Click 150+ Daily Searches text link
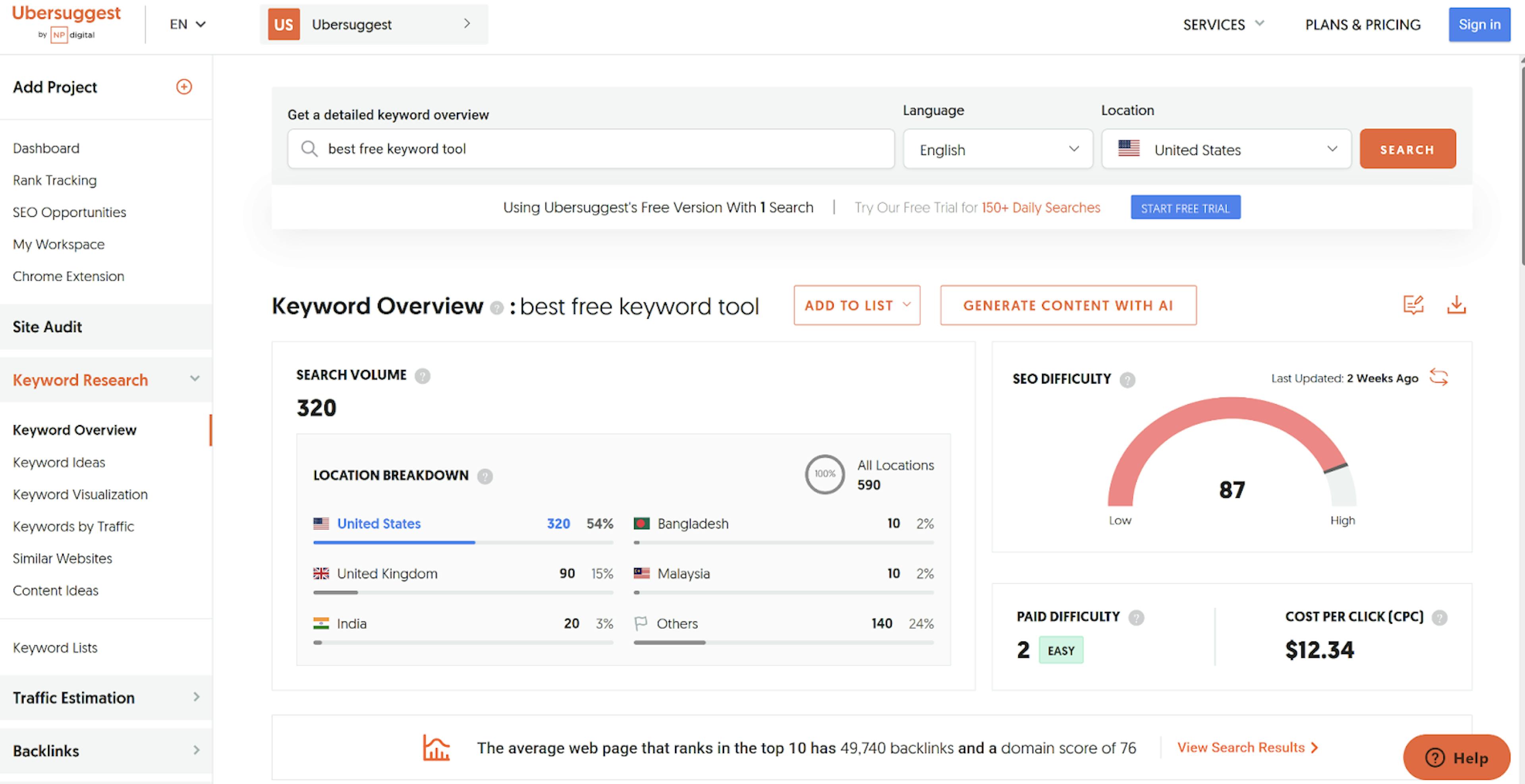 tap(1041, 208)
